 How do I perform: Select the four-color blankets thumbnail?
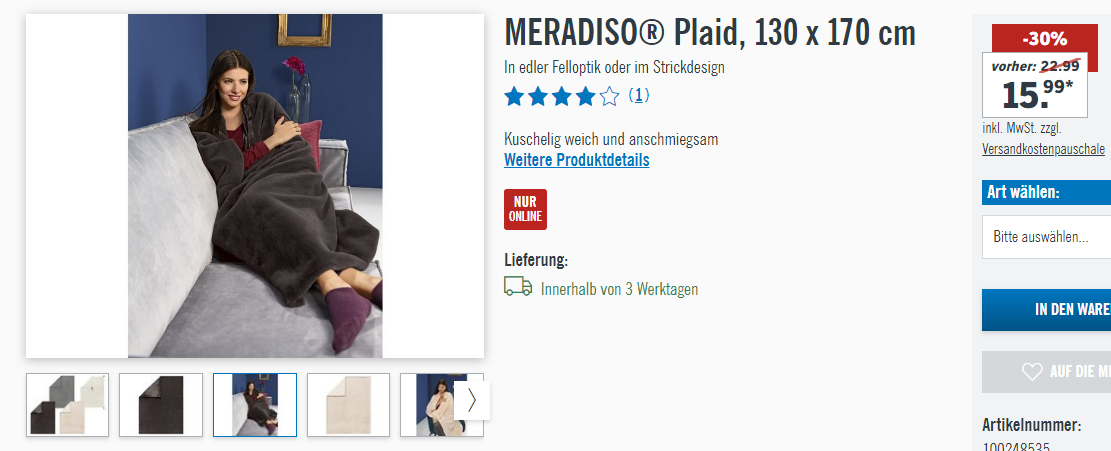point(67,405)
